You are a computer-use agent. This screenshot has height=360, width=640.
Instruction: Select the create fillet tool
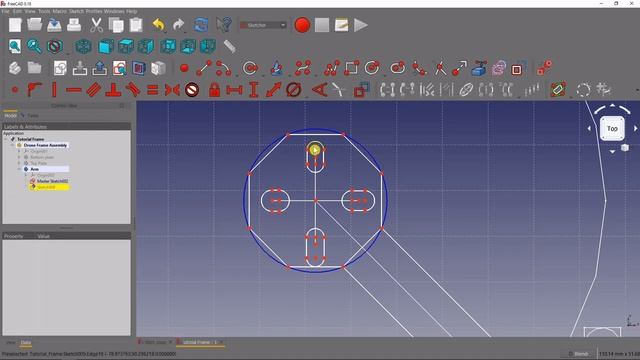[x=419, y=68]
